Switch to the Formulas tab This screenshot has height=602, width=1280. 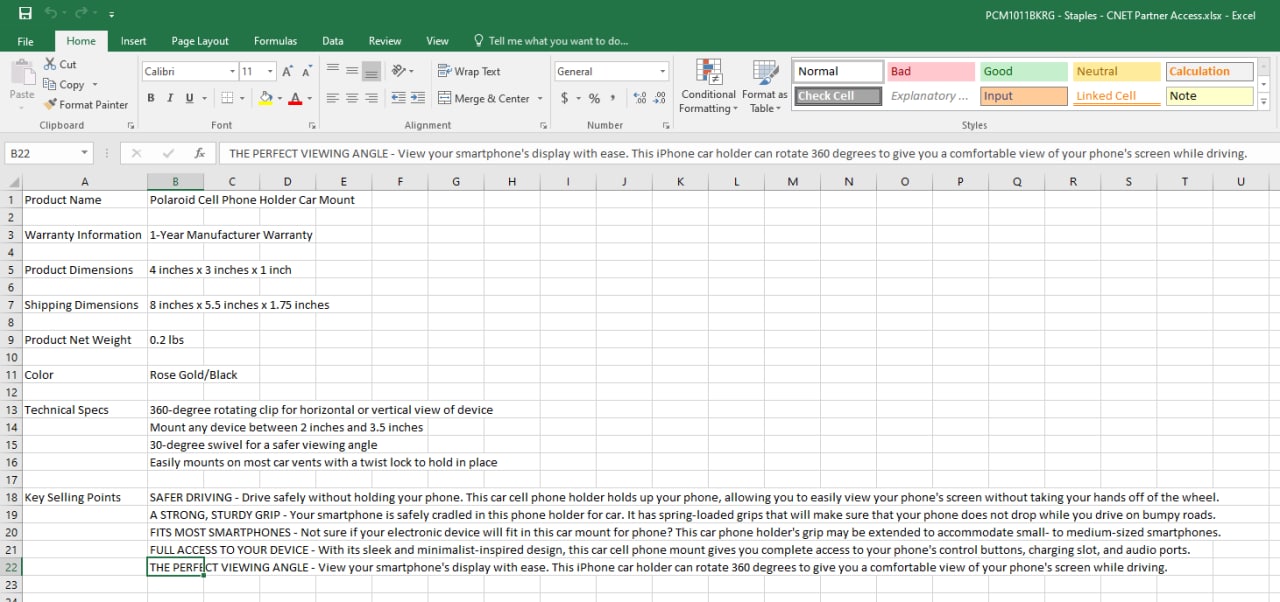(275, 41)
